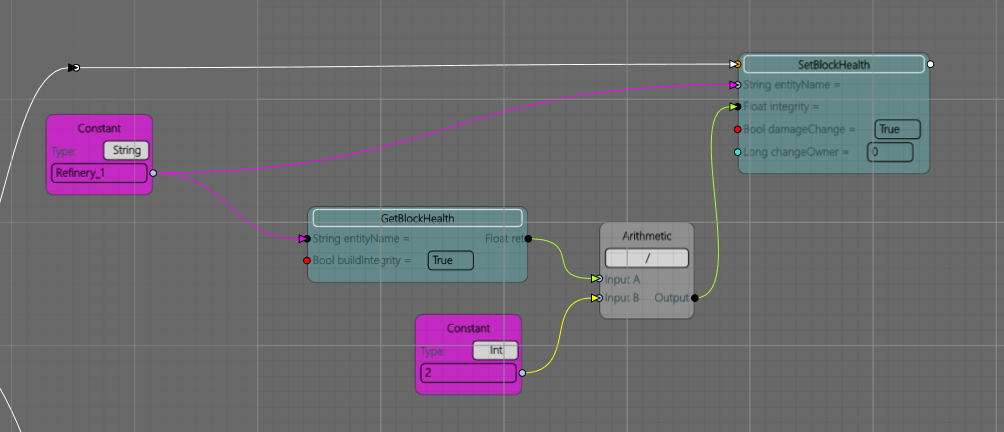Screen dimensions: 1004x432
Task: Click the Float integrity input pin
Action: [736, 107]
